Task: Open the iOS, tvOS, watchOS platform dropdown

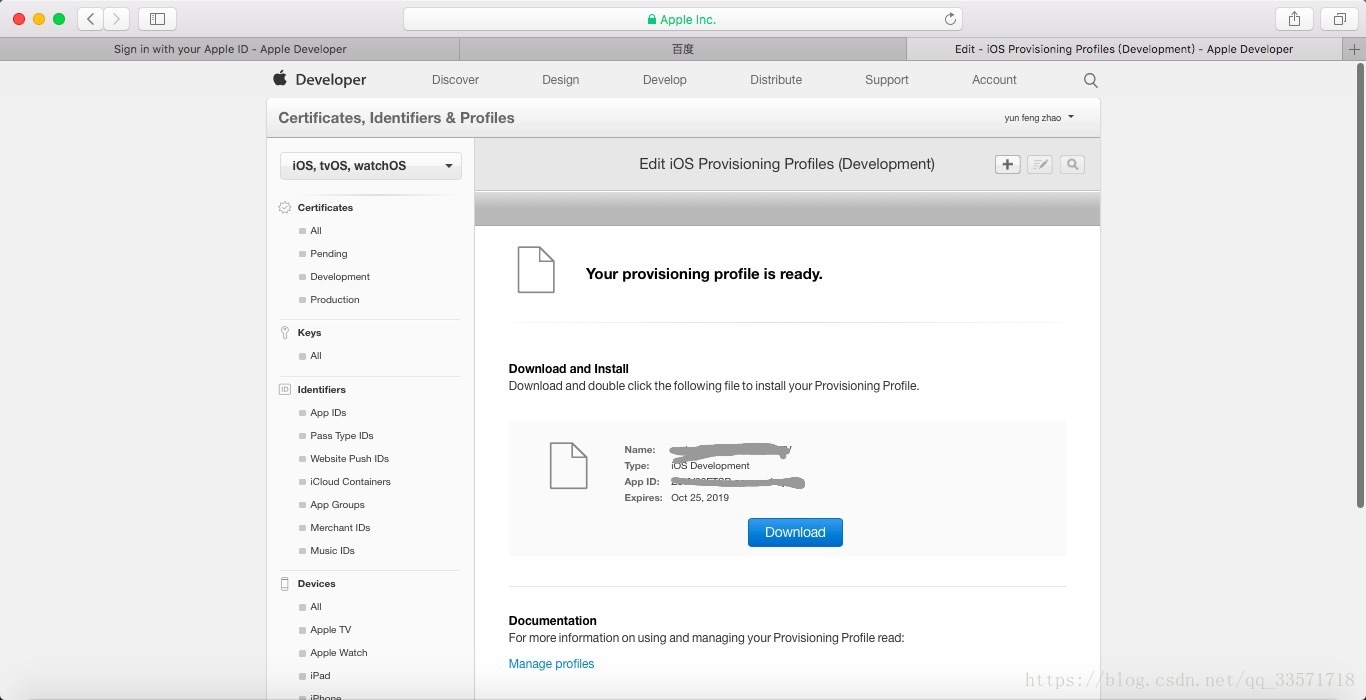Action: [x=371, y=166]
